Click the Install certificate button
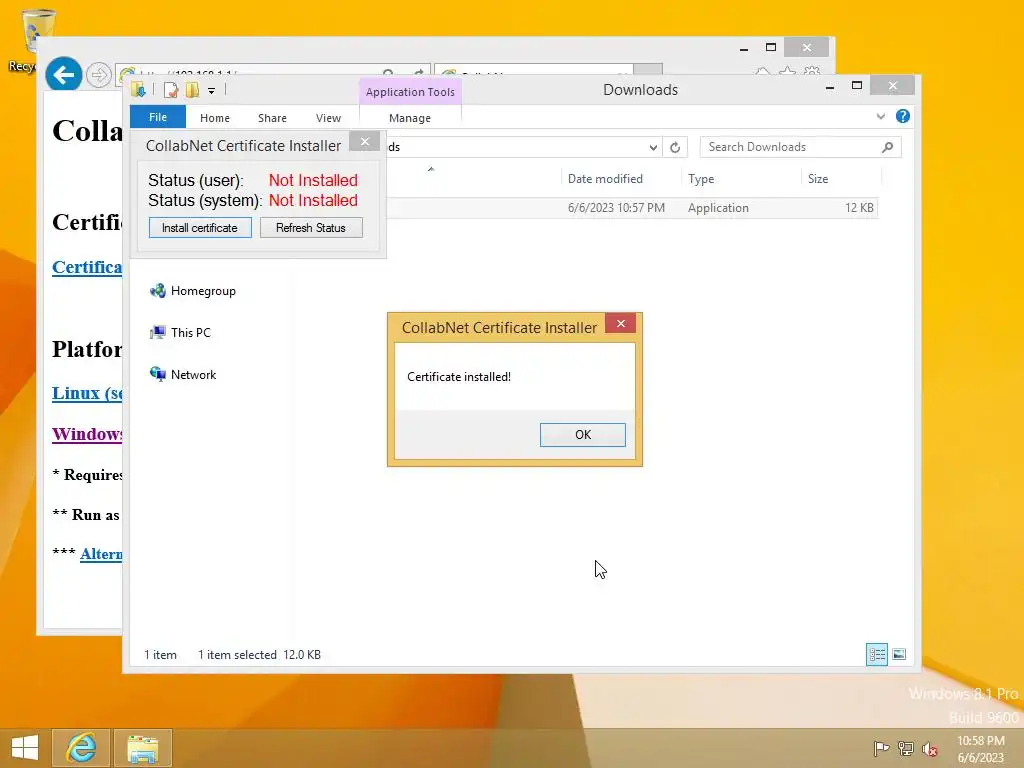 pyautogui.click(x=200, y=228)
